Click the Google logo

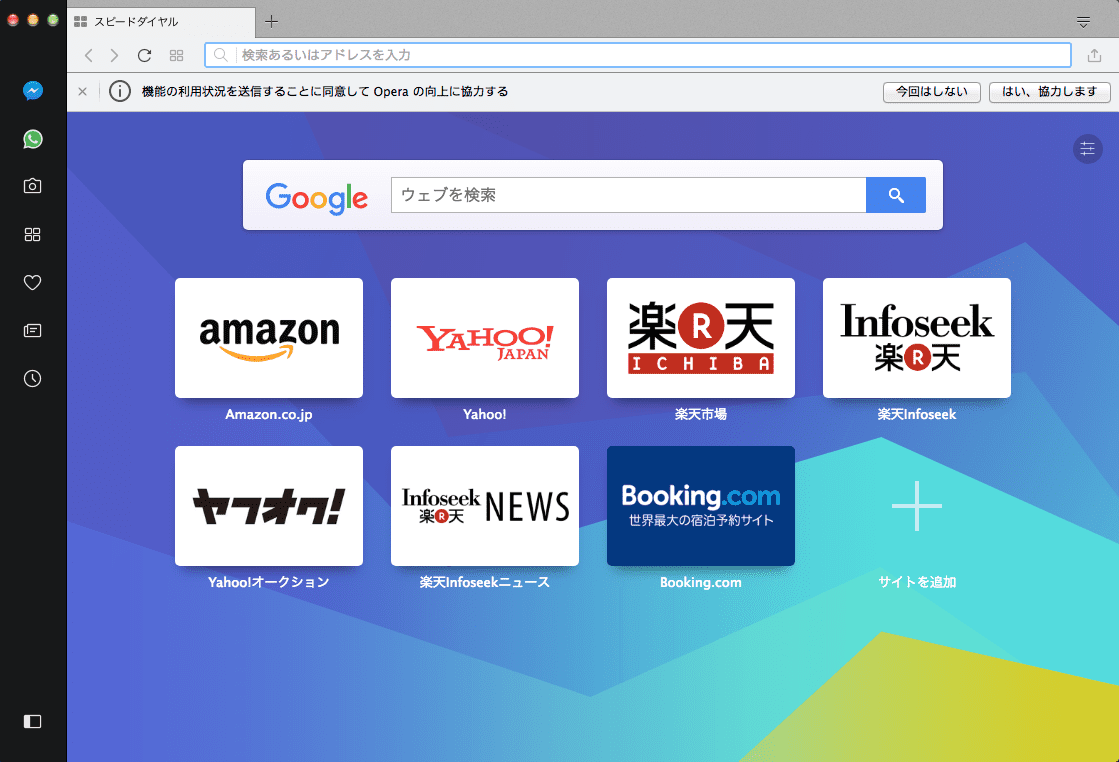pos(317,198)
